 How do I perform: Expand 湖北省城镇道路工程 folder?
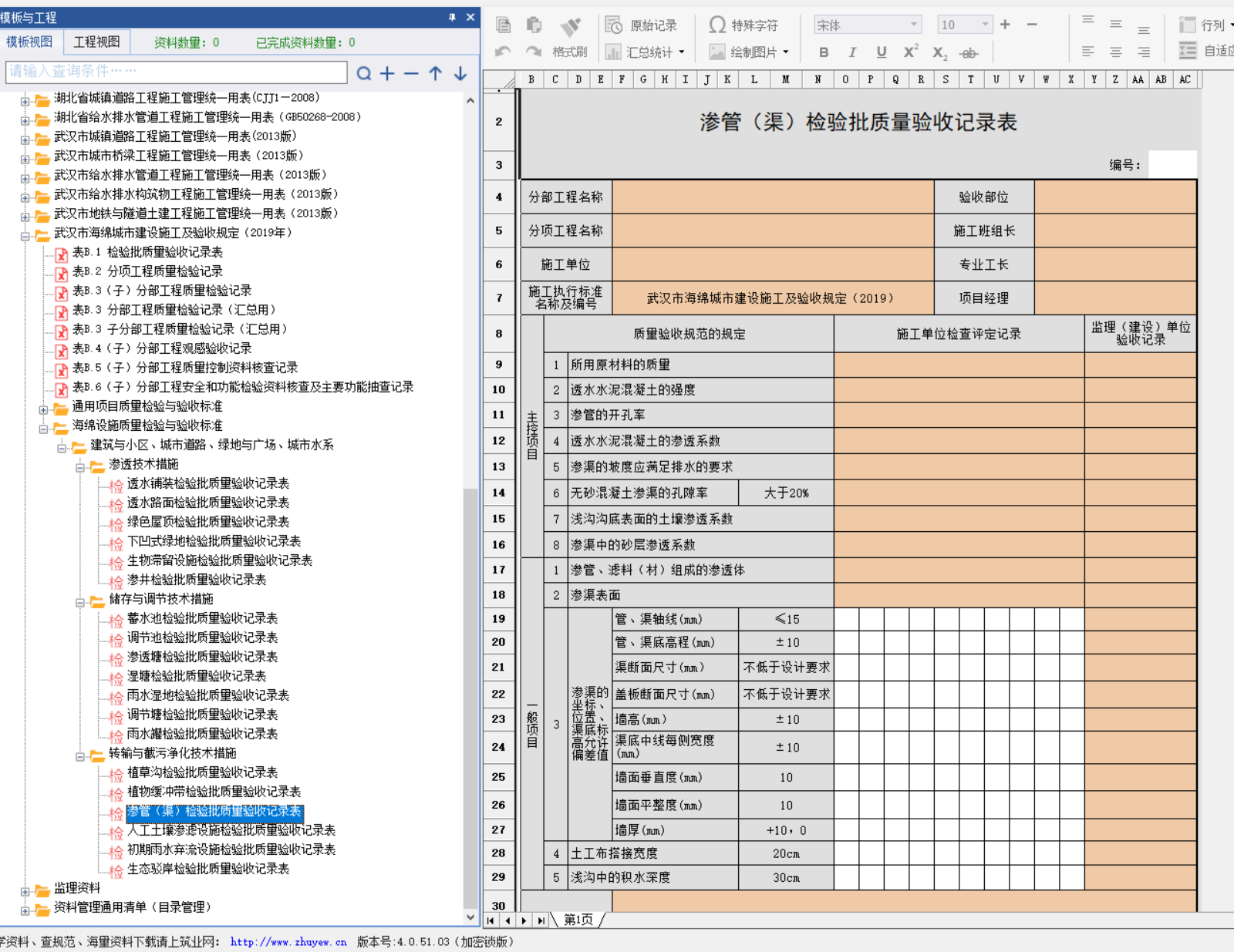25,100
